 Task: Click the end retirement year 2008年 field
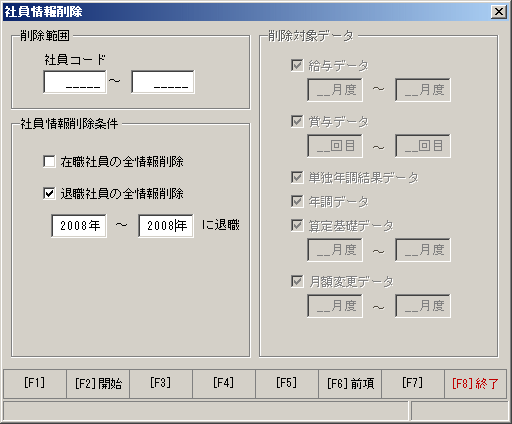tap(166, 226)
